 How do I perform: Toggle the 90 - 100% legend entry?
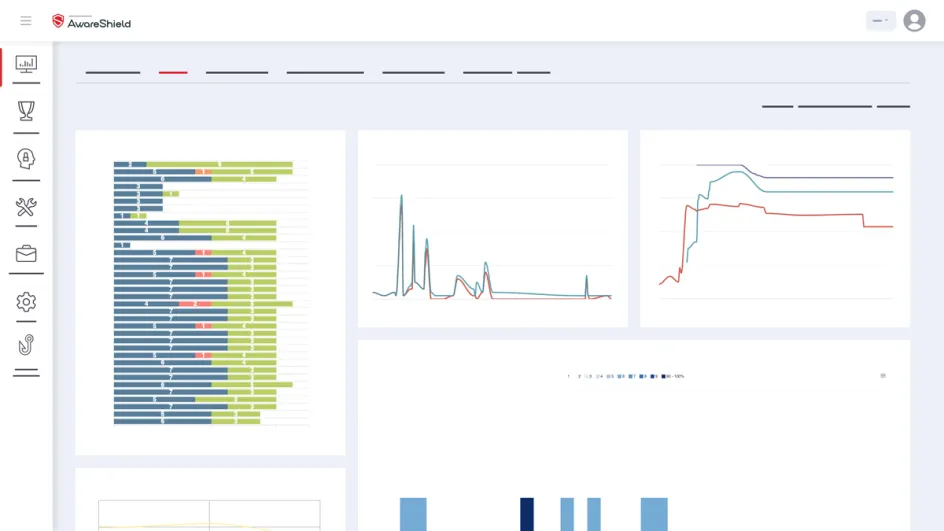click(x=673, y=376)
